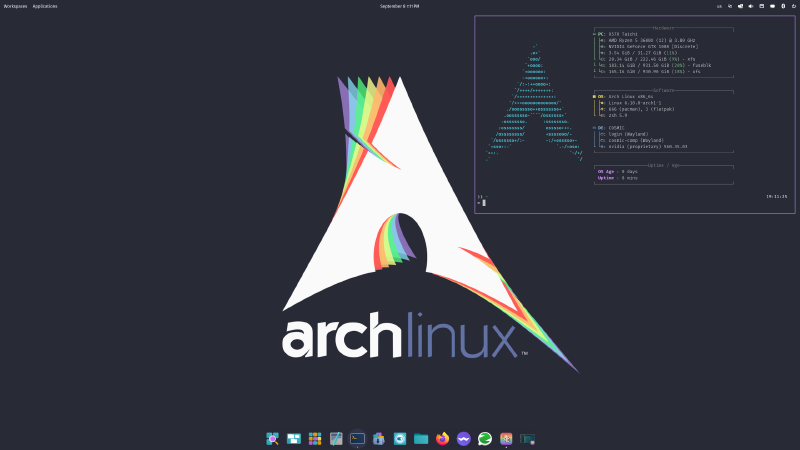
Task: Open the app library grid icon in dock
Action: (315, 438)
